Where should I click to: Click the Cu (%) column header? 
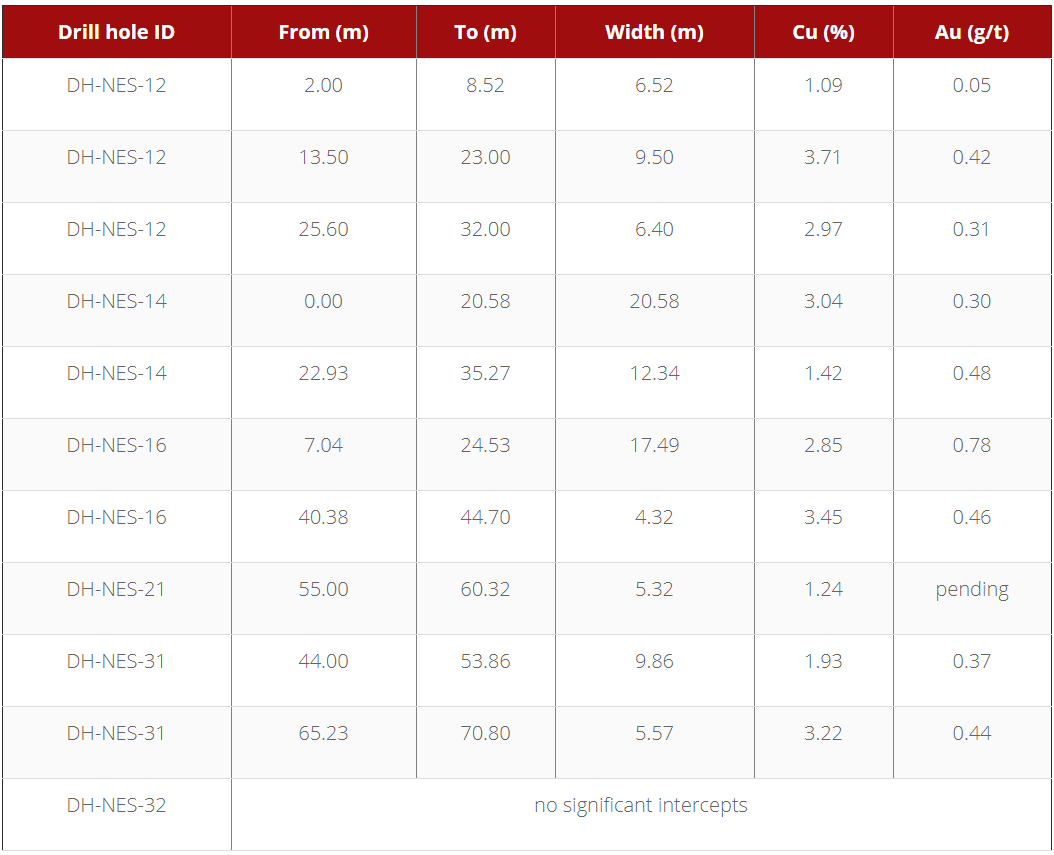[823, 32]
